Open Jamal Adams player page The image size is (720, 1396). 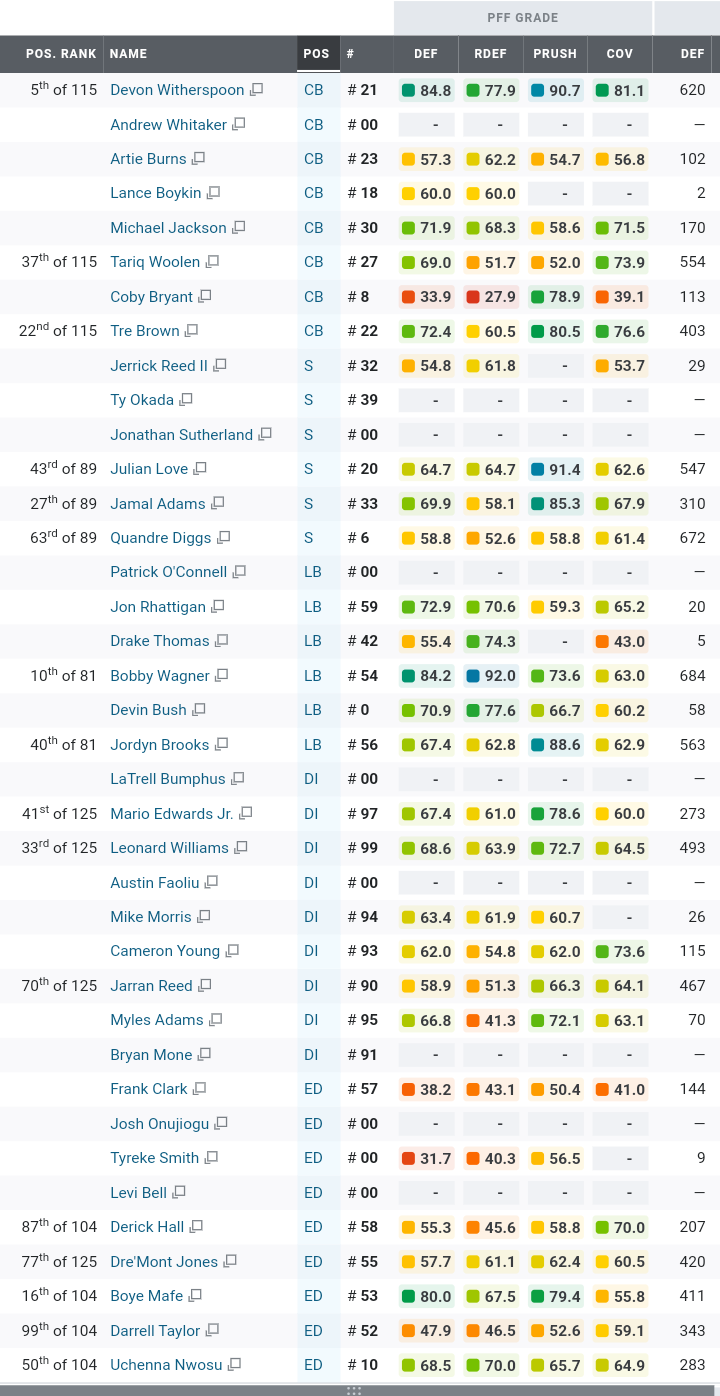click(158, 504)
